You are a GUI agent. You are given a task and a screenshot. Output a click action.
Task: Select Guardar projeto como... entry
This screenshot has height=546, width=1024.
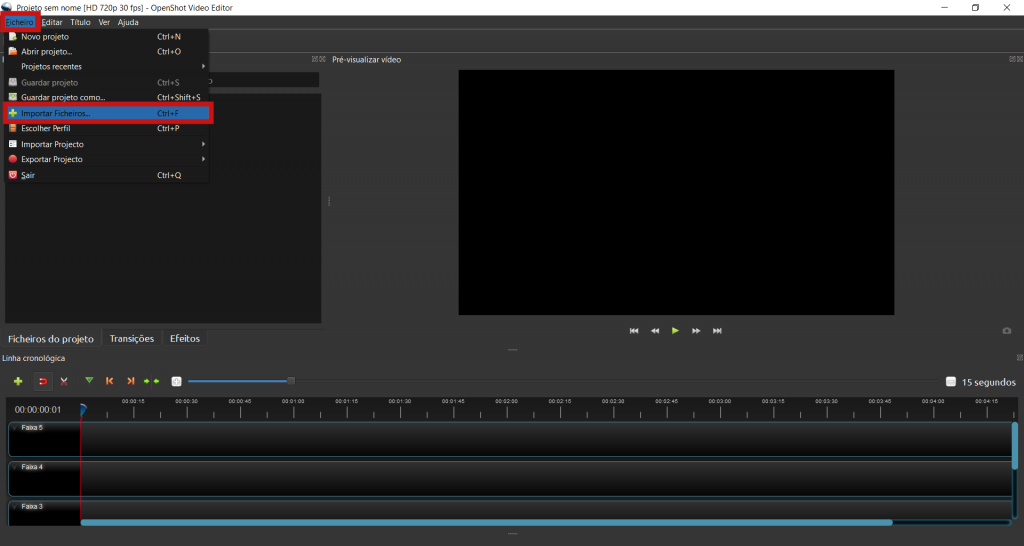pyautogui.click(x=106, y=97)
